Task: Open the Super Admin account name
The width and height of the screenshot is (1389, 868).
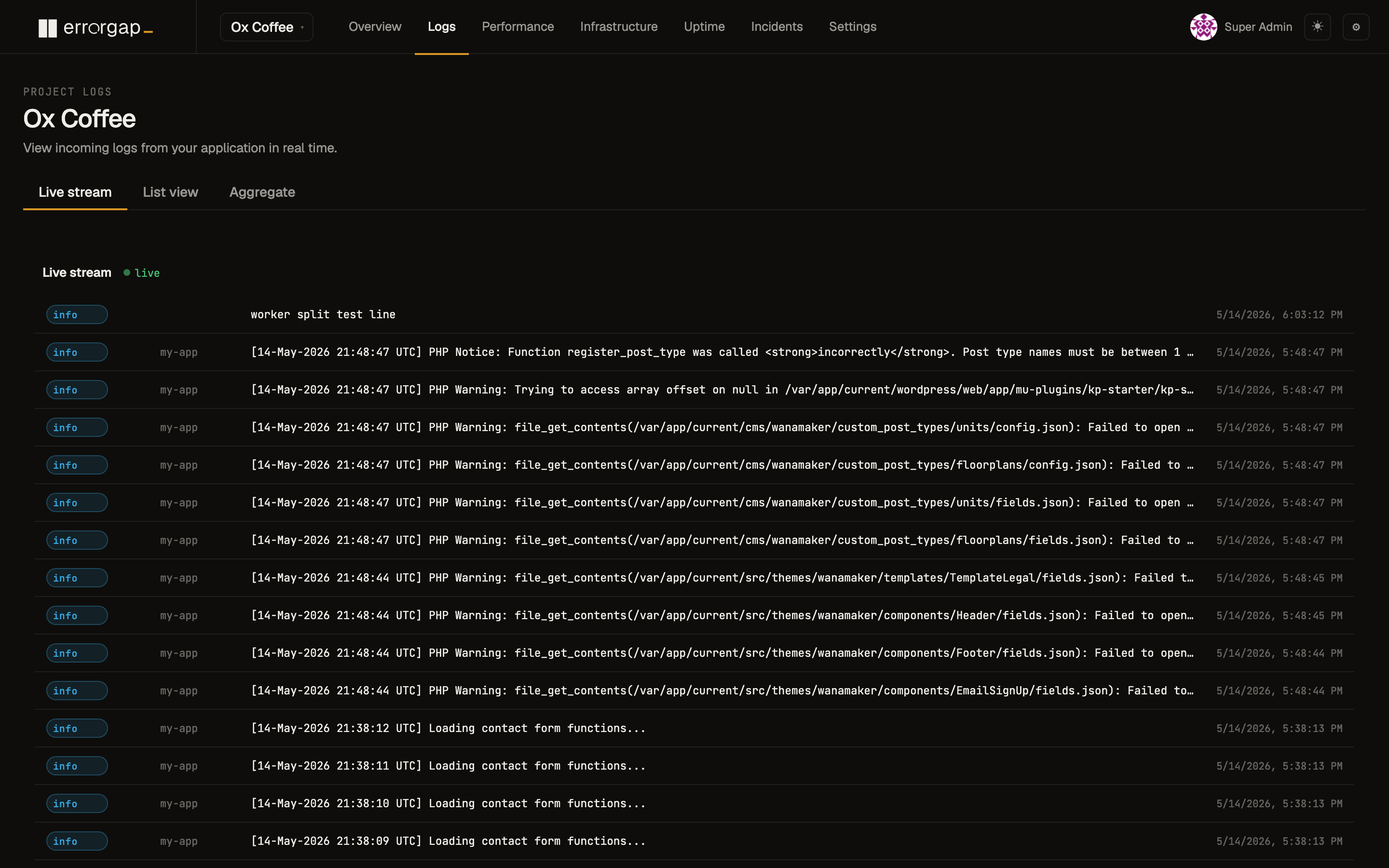Action: [x=1258, y=27]
